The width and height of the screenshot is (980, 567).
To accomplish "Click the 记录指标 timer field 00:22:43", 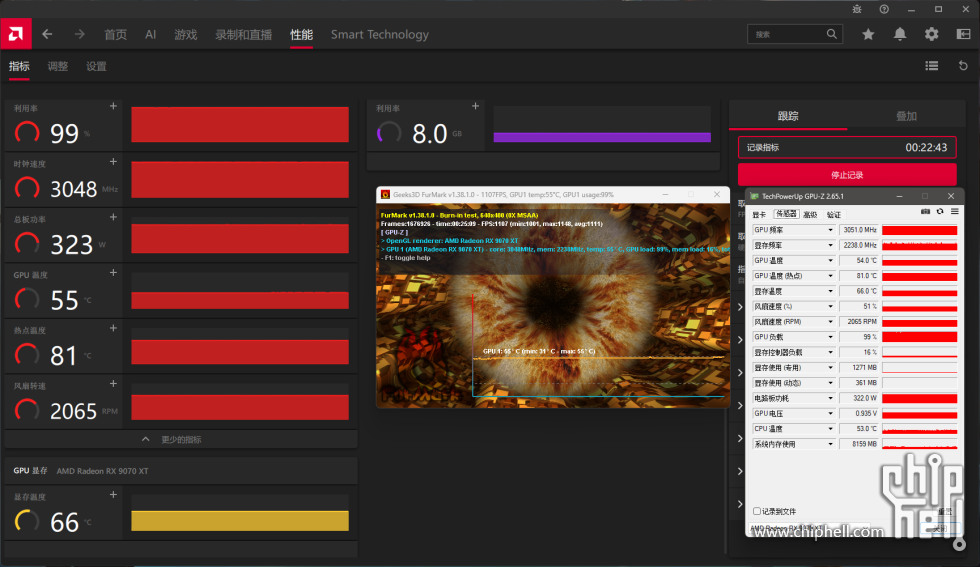I will click(x=847, y=148).
